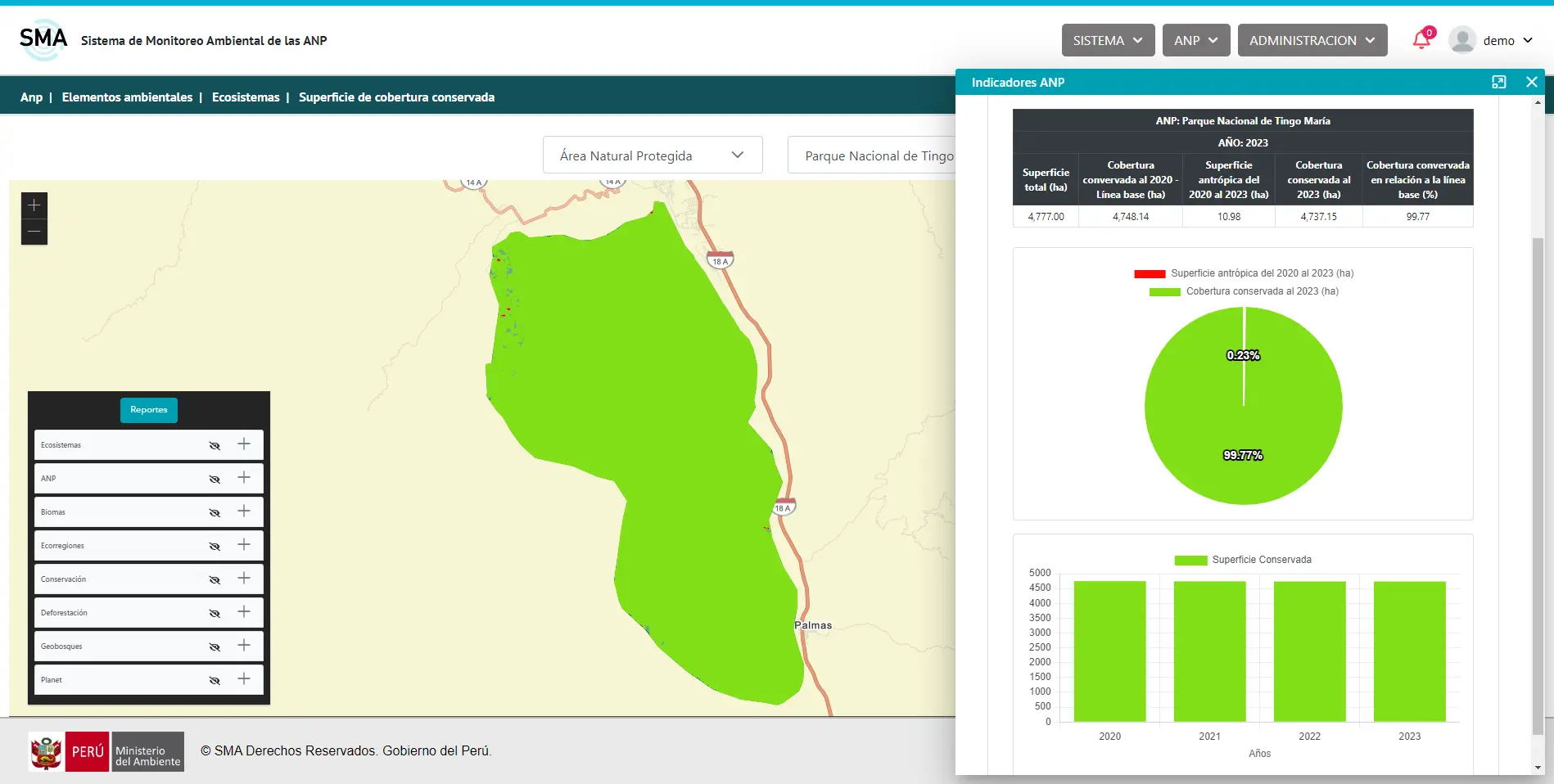Click ANP: Parque Nacional de Tingo María header
The height and width of the screenshot is (784, 1554).
coord(1242,120)
